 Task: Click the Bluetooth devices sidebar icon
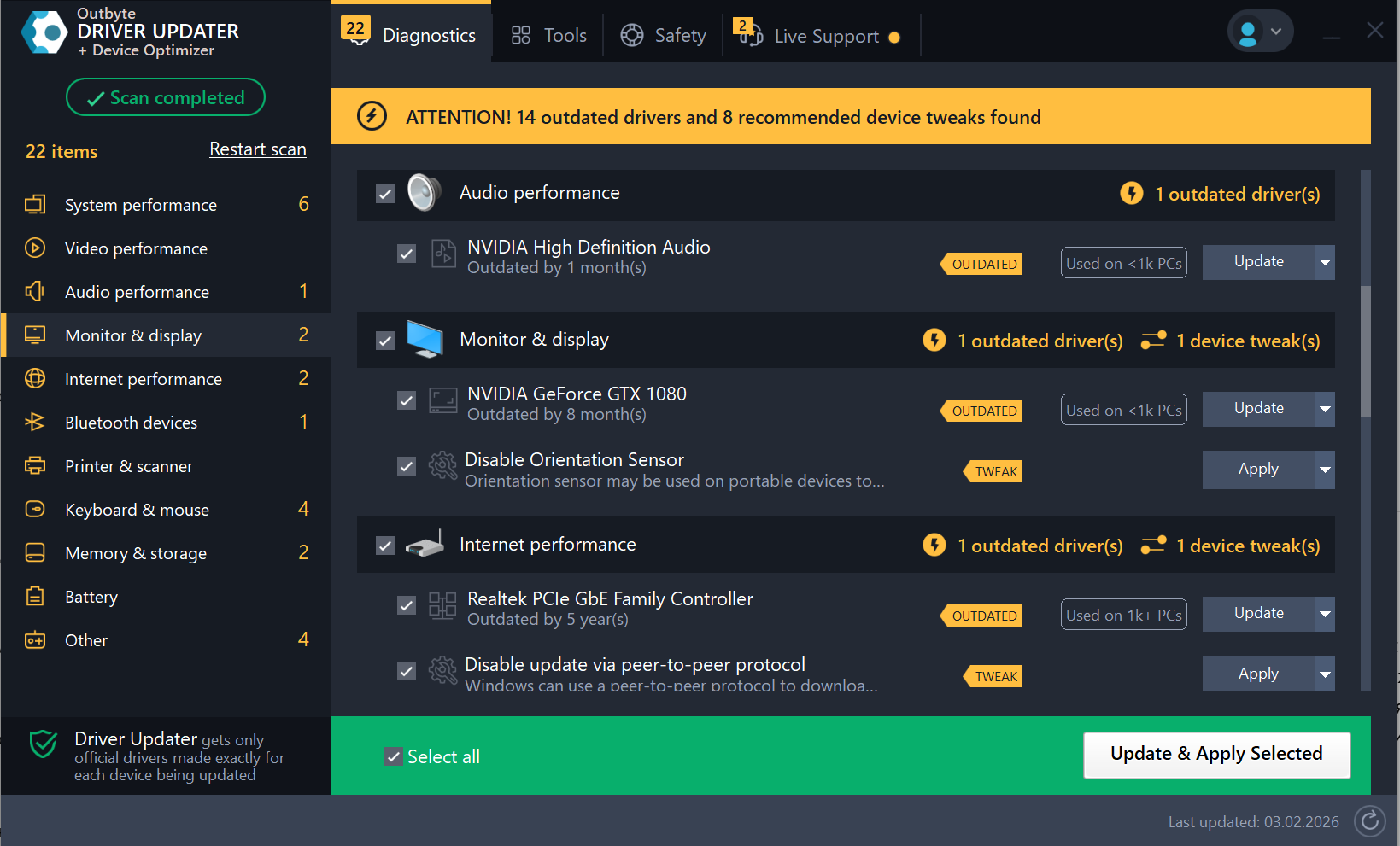pos(35,423)
